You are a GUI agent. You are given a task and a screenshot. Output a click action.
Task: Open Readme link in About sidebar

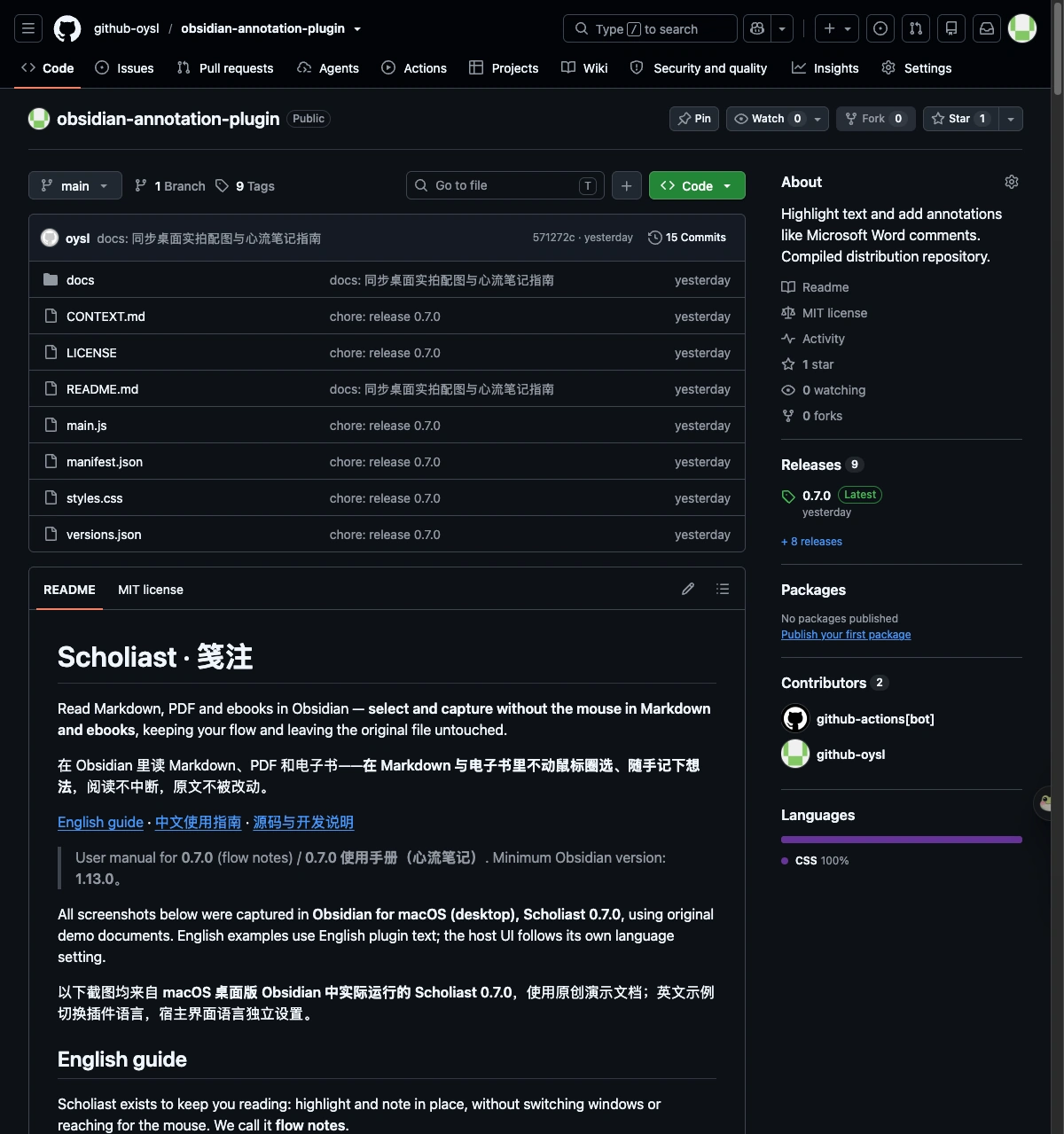coord(815,287)
